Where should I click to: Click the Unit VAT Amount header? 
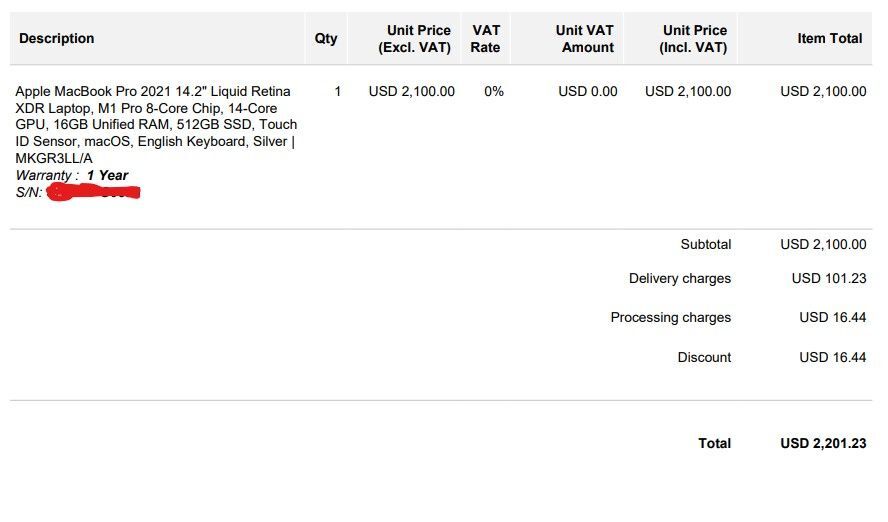click(x=585, y=39)
